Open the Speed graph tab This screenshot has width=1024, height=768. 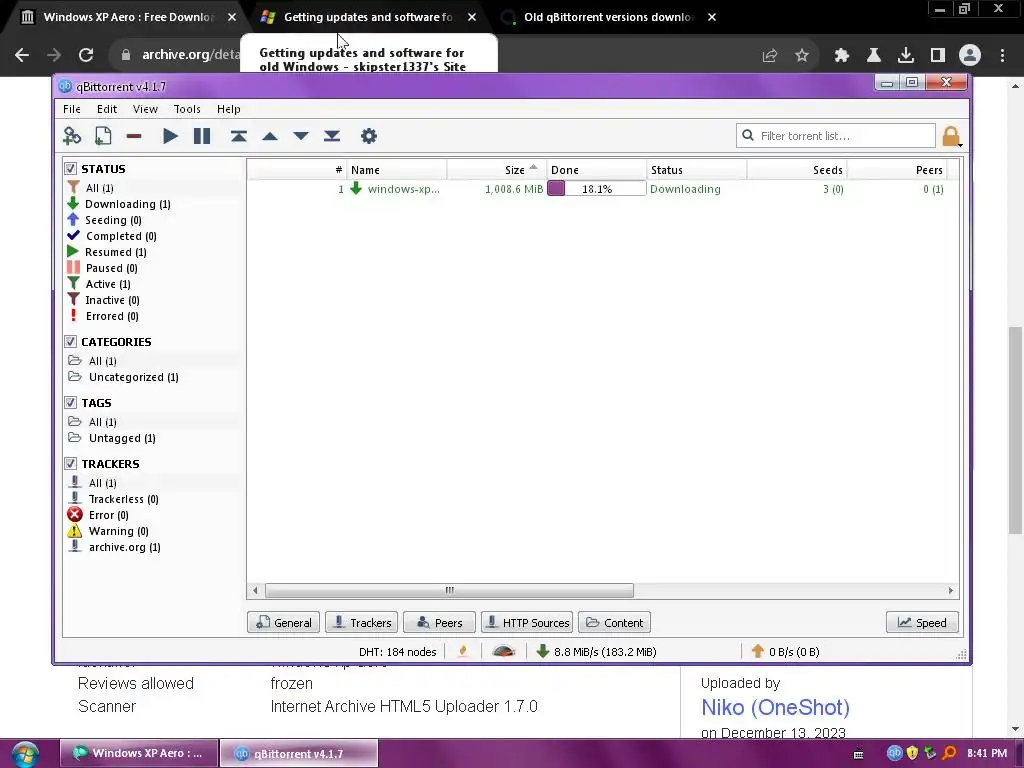(922, 622)
